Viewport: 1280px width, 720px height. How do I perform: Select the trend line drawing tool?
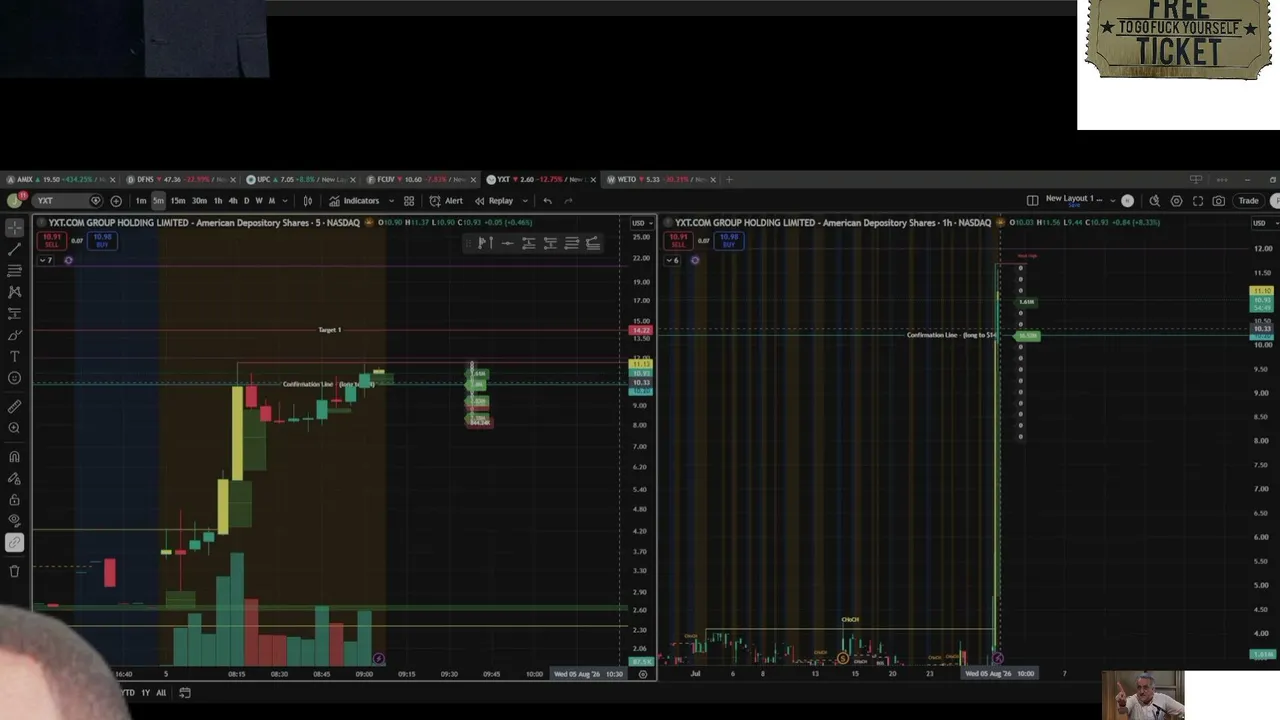14,249
